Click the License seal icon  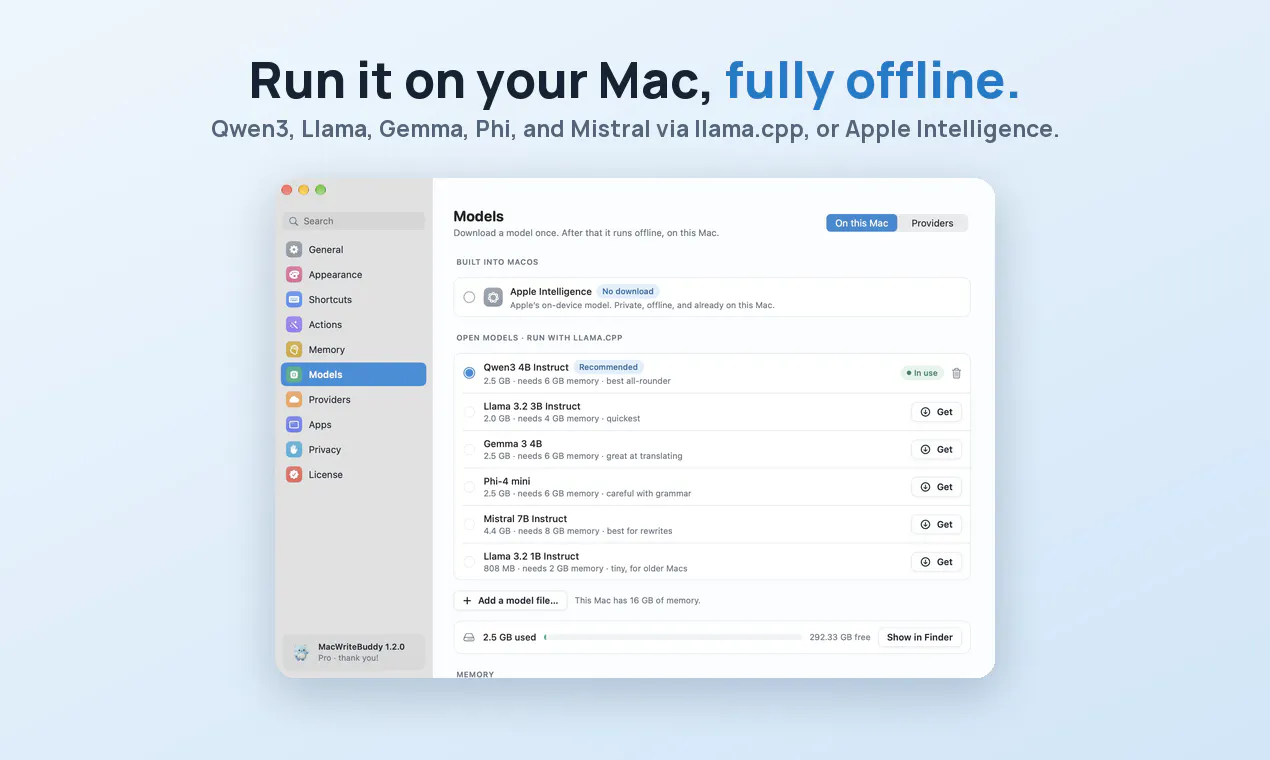[294, 475]
